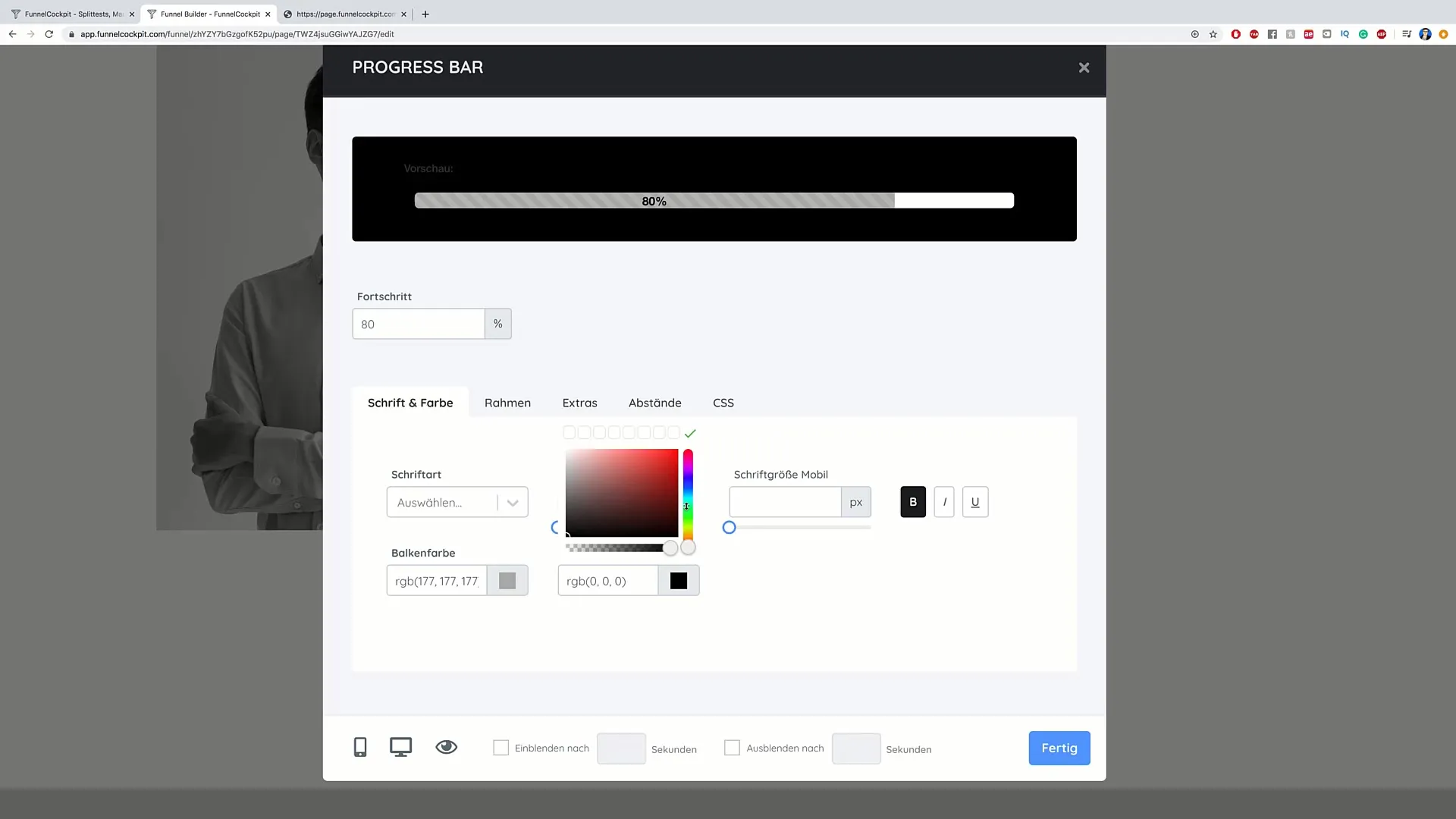The image size is (1456, 819).
Task: Toggle Underline formatting for text
Action: [975, 502]
